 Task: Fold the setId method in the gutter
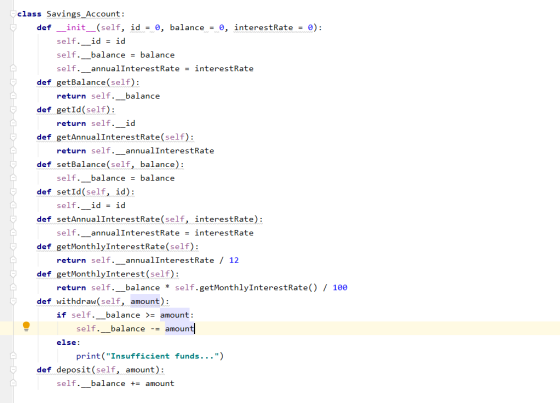click(x=13, y=192)
